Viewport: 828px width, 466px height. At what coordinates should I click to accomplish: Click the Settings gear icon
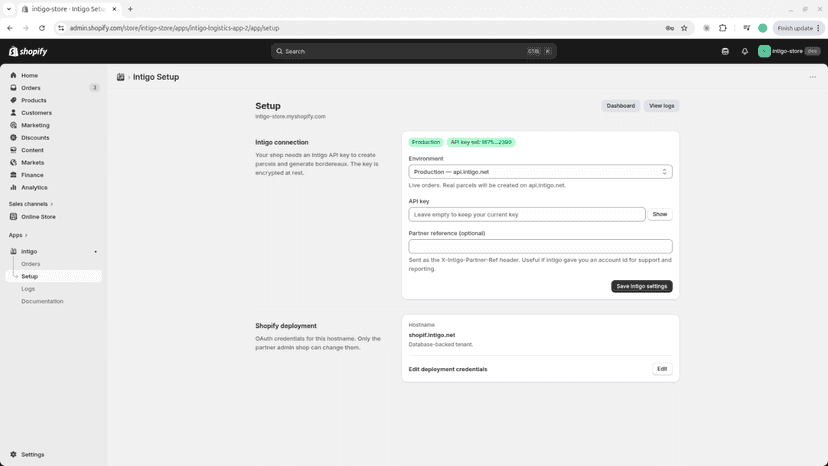[13, 454]
